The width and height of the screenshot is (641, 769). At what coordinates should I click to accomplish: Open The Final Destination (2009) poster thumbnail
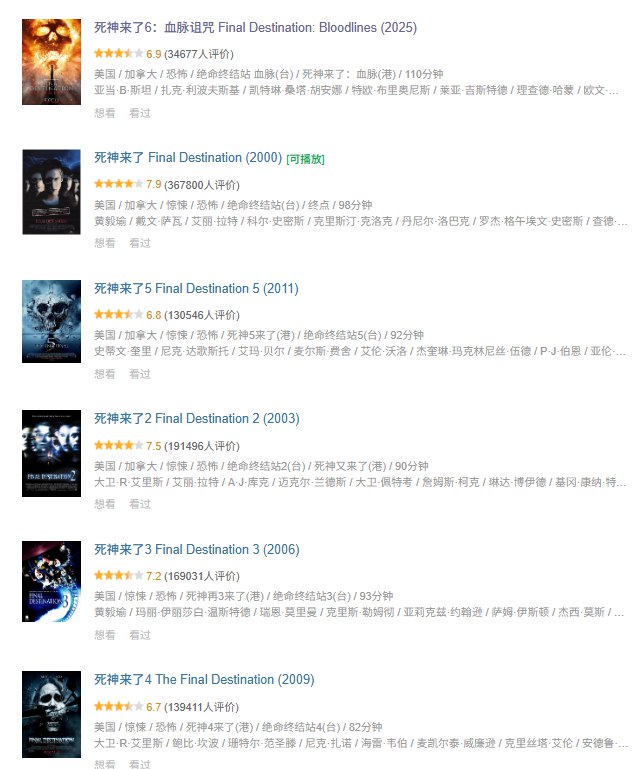tap(51, 715)
